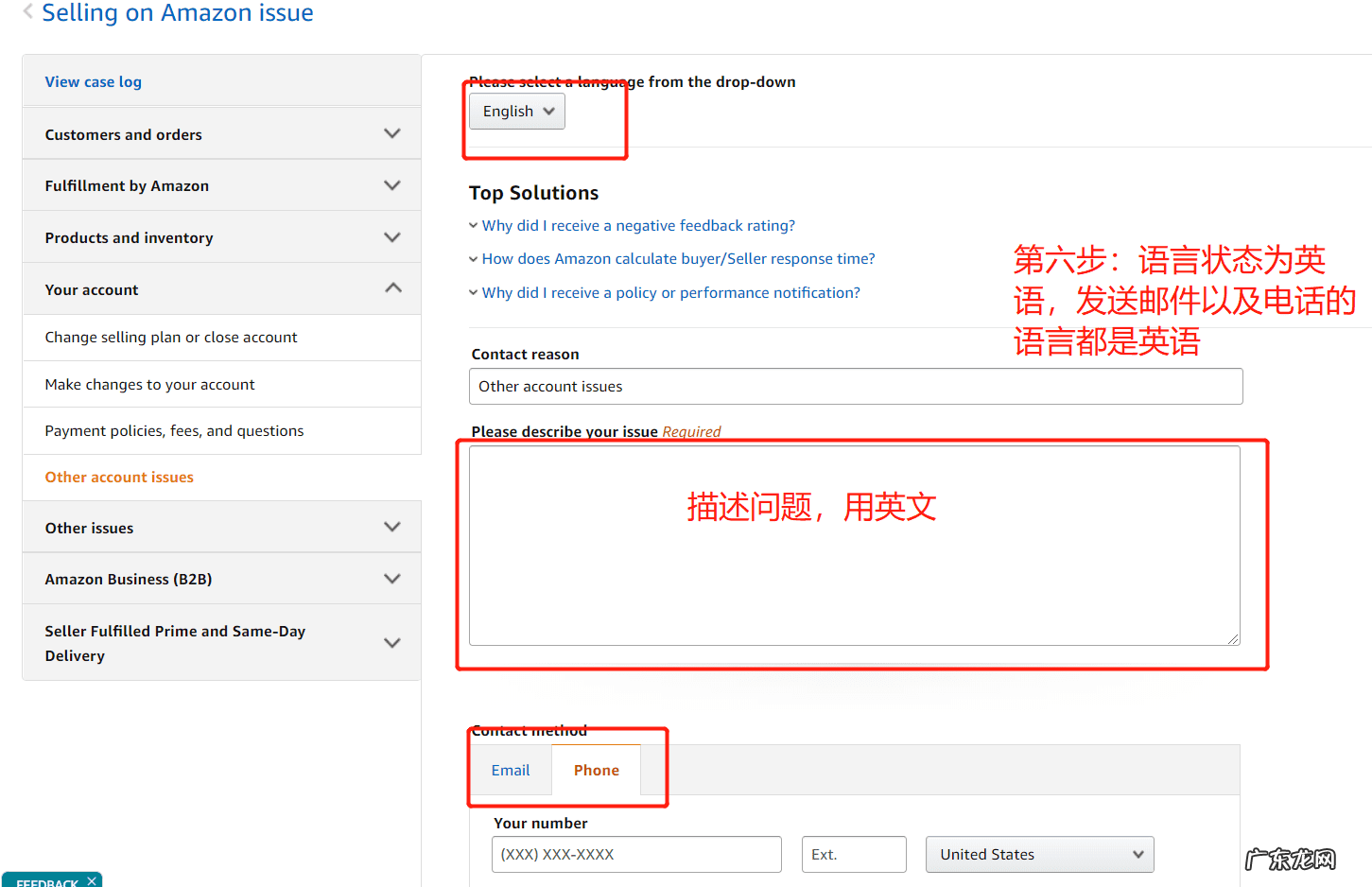Select the Phone contact tab
The width and height of the screenshot is (1372, 887).
(596, 771)
